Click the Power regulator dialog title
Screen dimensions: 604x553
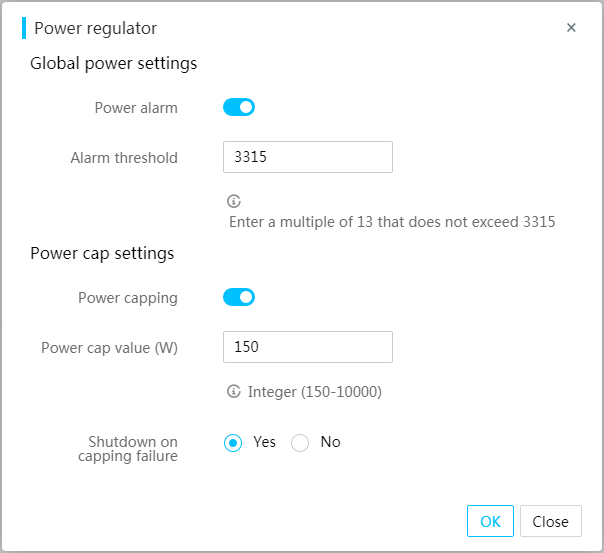click(96, 28)
